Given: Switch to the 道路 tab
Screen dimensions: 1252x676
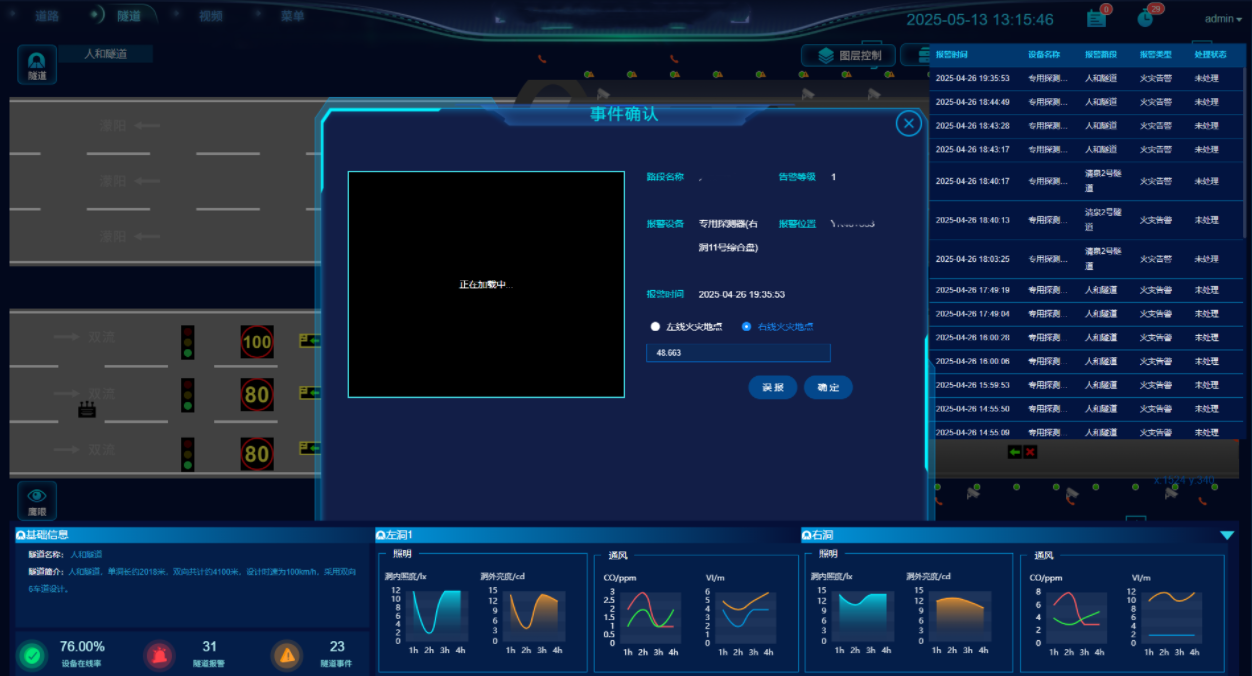Looking at the screenshot, I should point(47,16).
